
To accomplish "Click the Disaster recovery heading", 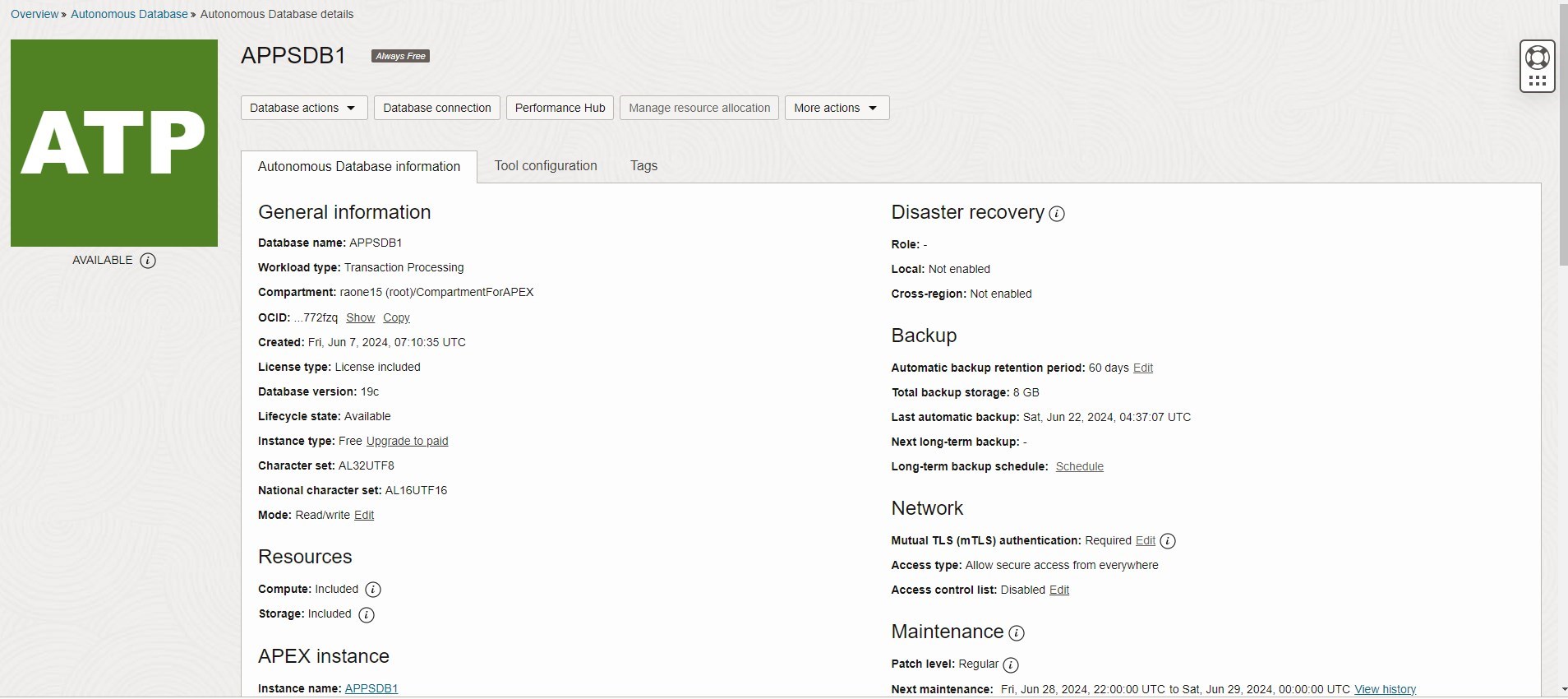I will [967, 212].
